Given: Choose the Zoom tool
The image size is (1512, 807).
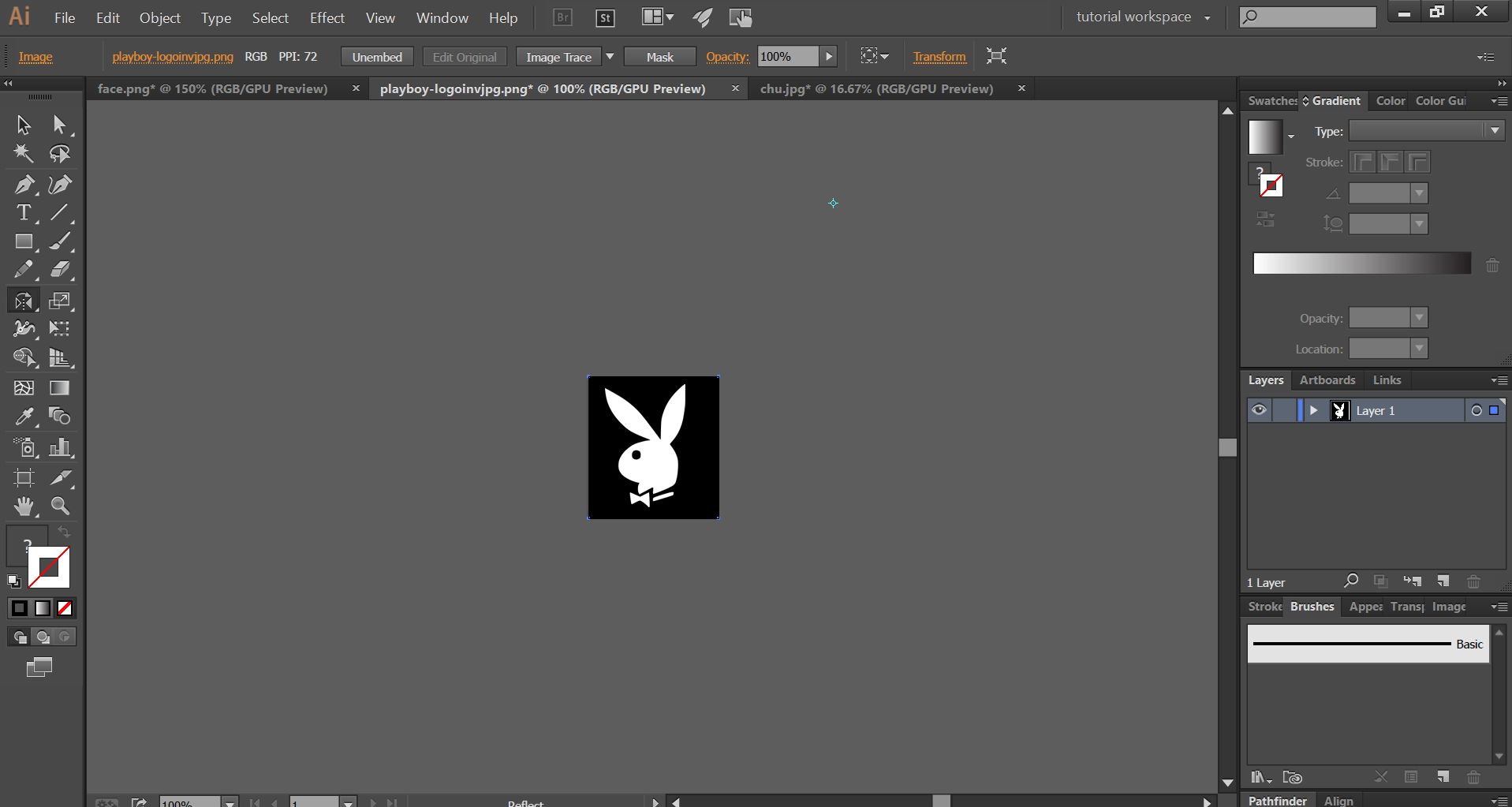Looking at the screenshot, I should click(59, 506).
